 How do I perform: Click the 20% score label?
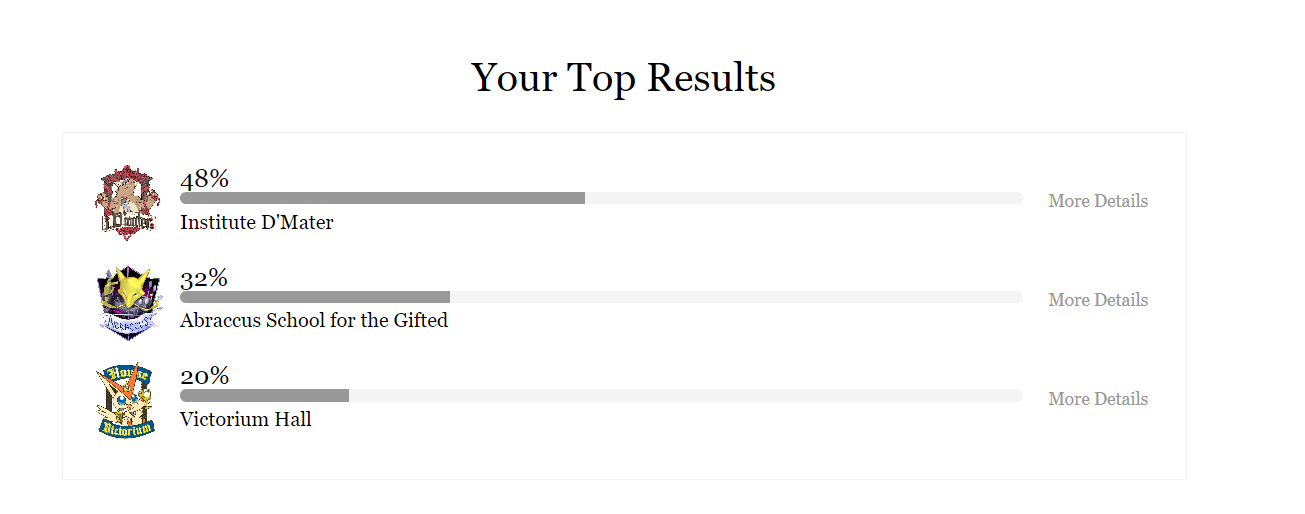[x=204, y=377]
